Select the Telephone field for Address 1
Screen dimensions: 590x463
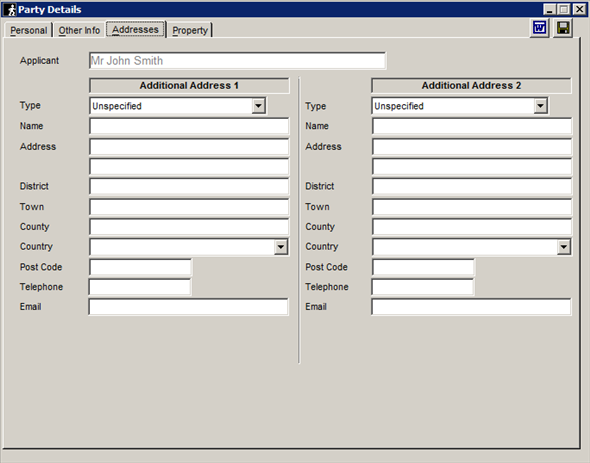pos(140,287)
